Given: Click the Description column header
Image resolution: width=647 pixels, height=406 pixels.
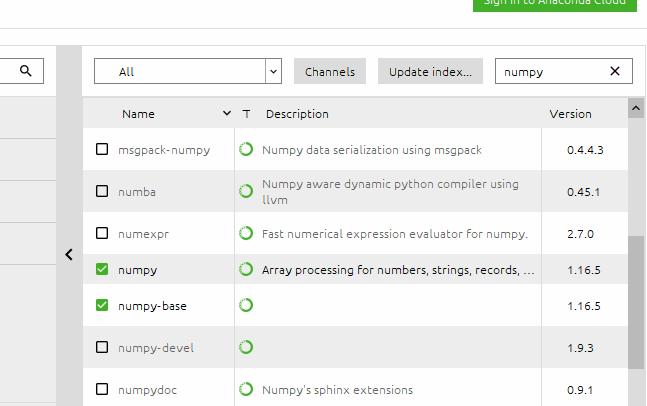Looking at the screenshot, I should (x=297, y=114).
